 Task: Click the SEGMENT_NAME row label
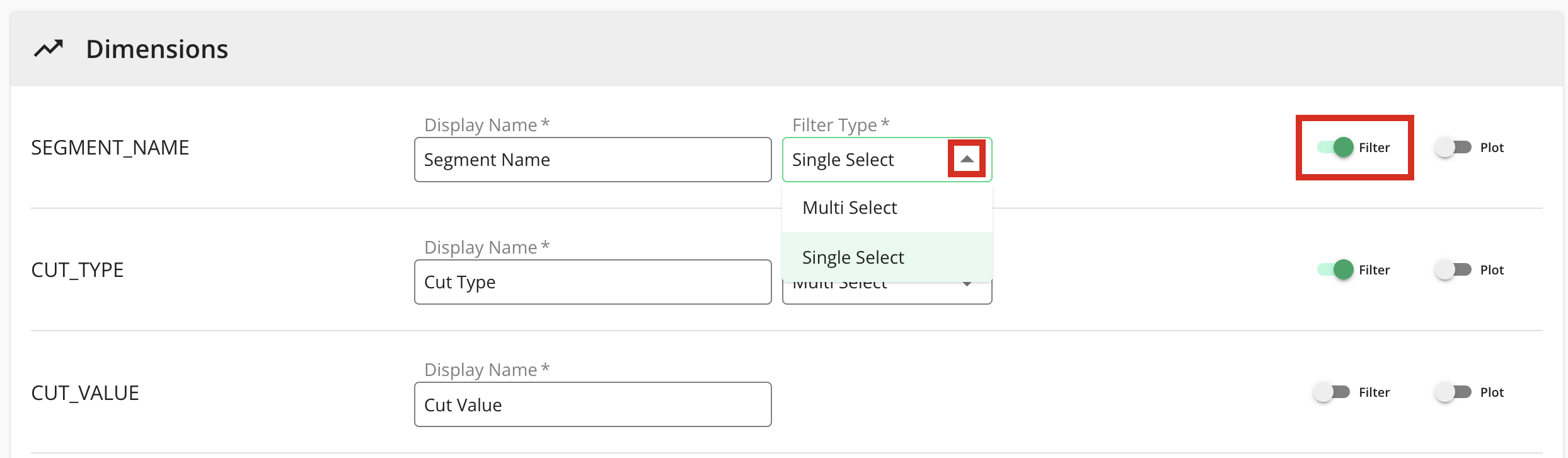tap(110, 148)
